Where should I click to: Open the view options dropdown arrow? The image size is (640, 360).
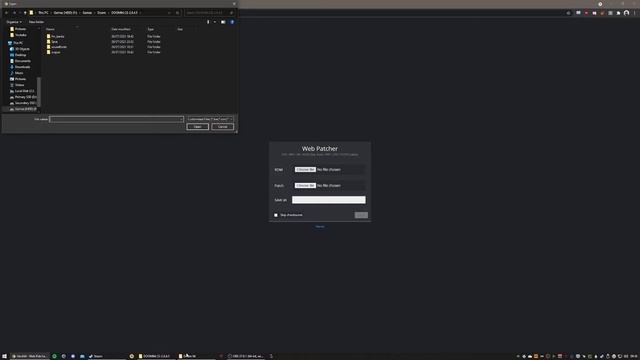click(215, 22)
